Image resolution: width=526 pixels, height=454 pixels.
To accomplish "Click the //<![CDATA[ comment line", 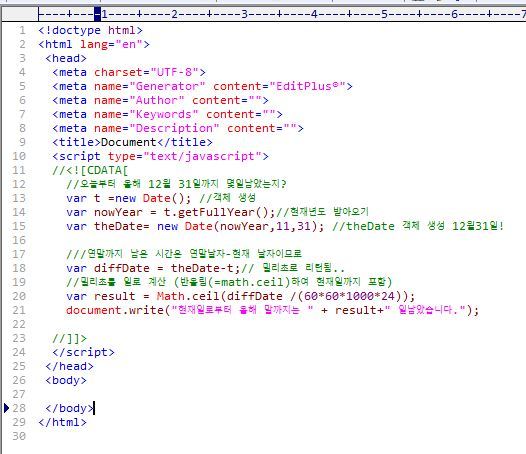I will (90, 170).
